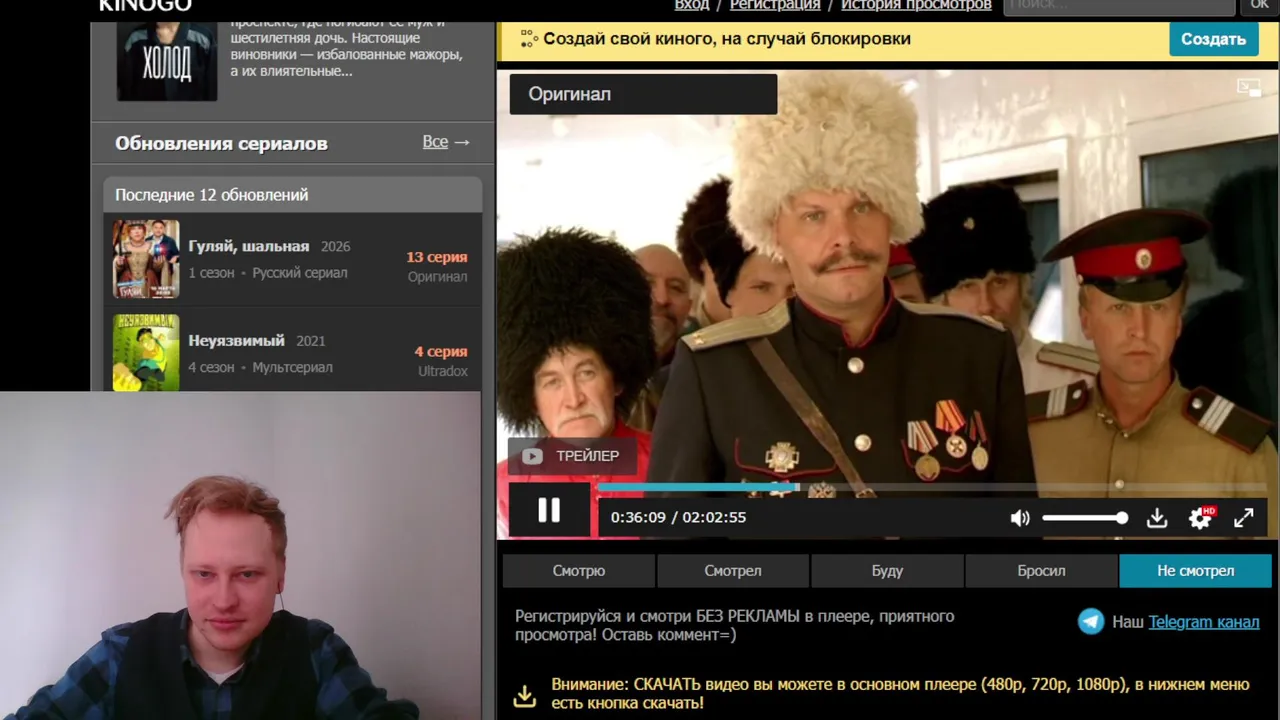Play the ТРЕЙЛЕР video
The width and height of the screenshot is (1280, 720).
point(572,456)
